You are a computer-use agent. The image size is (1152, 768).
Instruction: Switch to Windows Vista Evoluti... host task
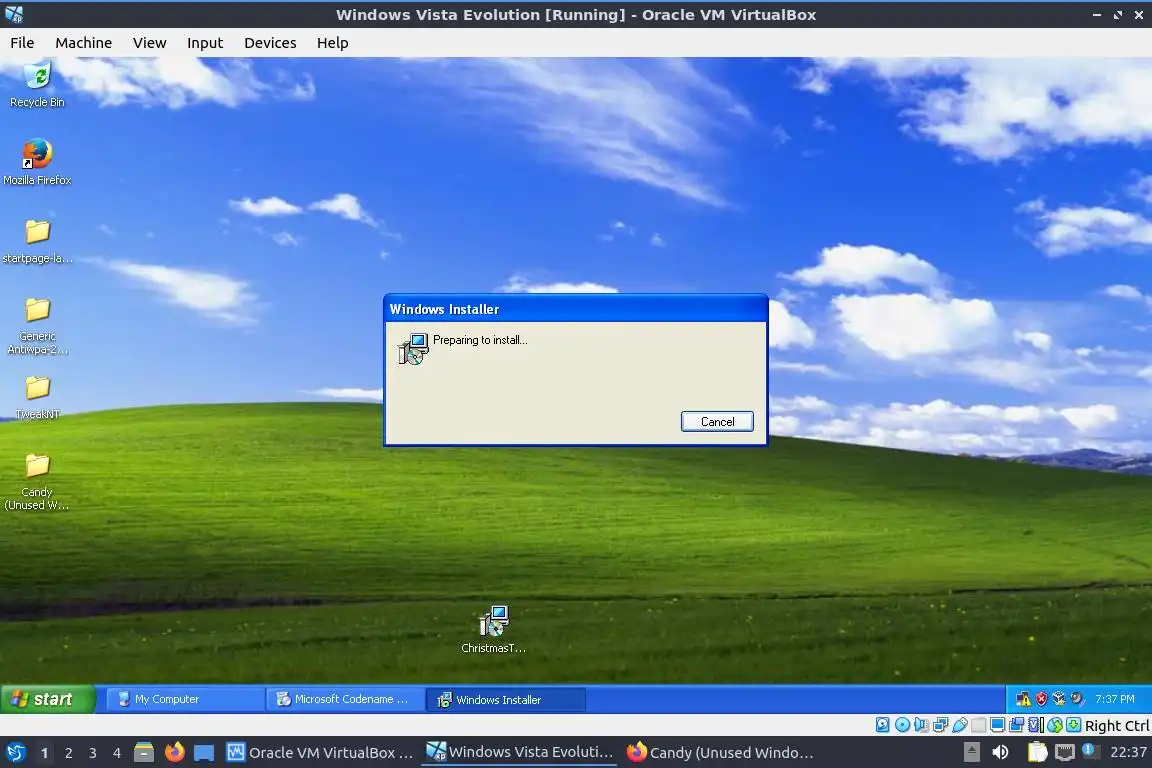point(520,752)
